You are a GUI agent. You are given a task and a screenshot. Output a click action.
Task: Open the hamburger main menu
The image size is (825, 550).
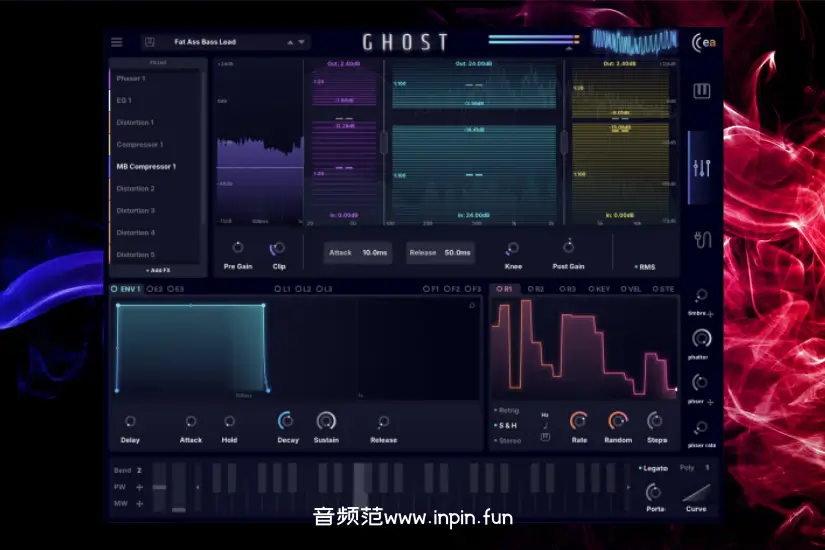pyautogui.click(x=117, y=42)
